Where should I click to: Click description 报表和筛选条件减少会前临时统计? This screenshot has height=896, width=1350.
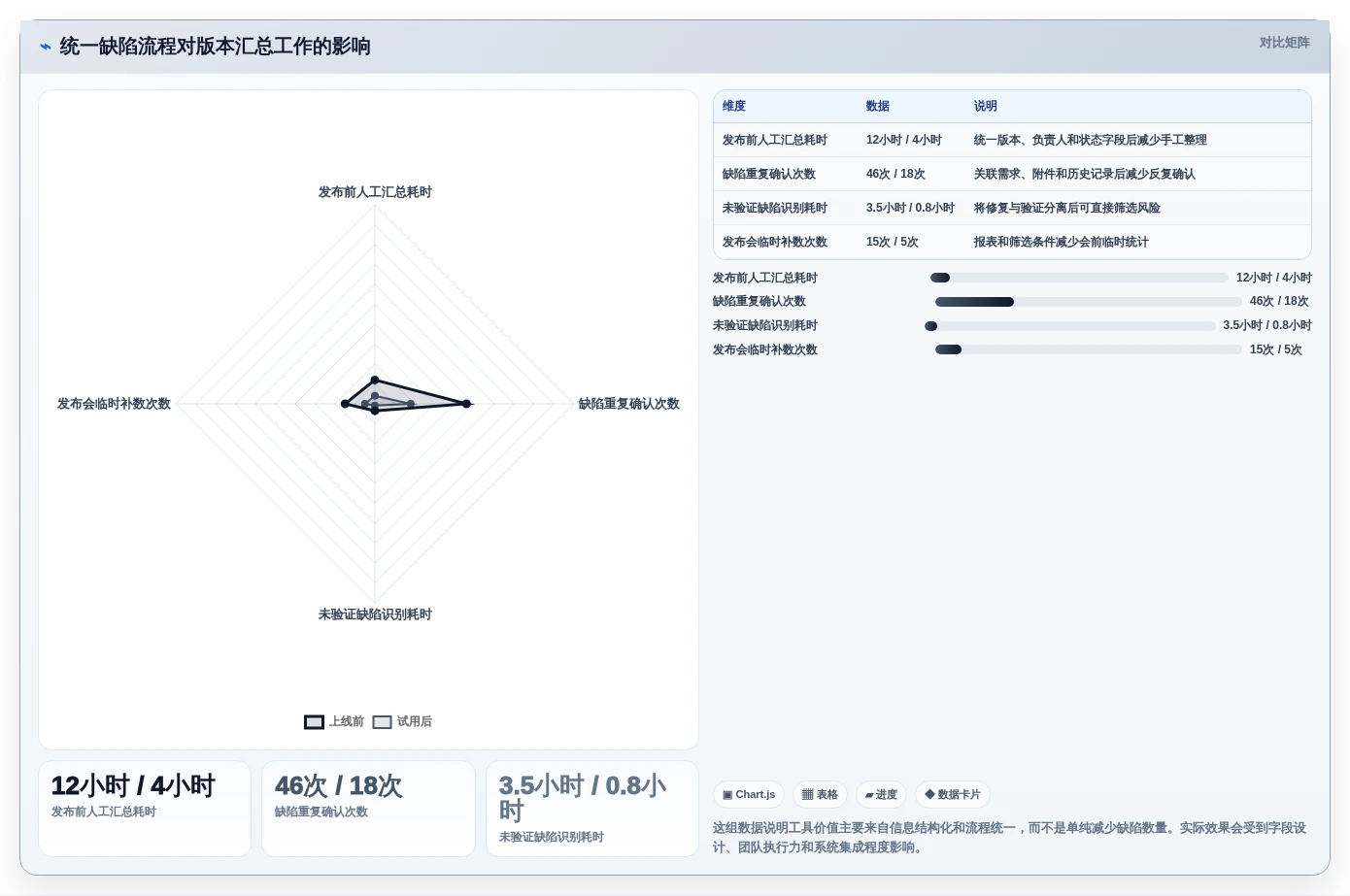tap(1062, 243)
